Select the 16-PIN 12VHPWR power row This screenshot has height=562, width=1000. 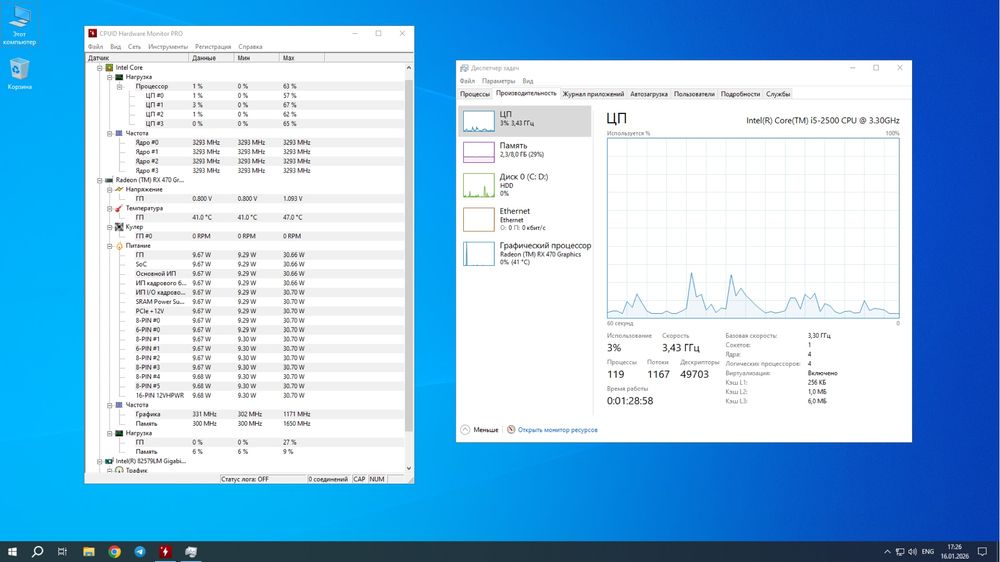[x=245, y=396]
